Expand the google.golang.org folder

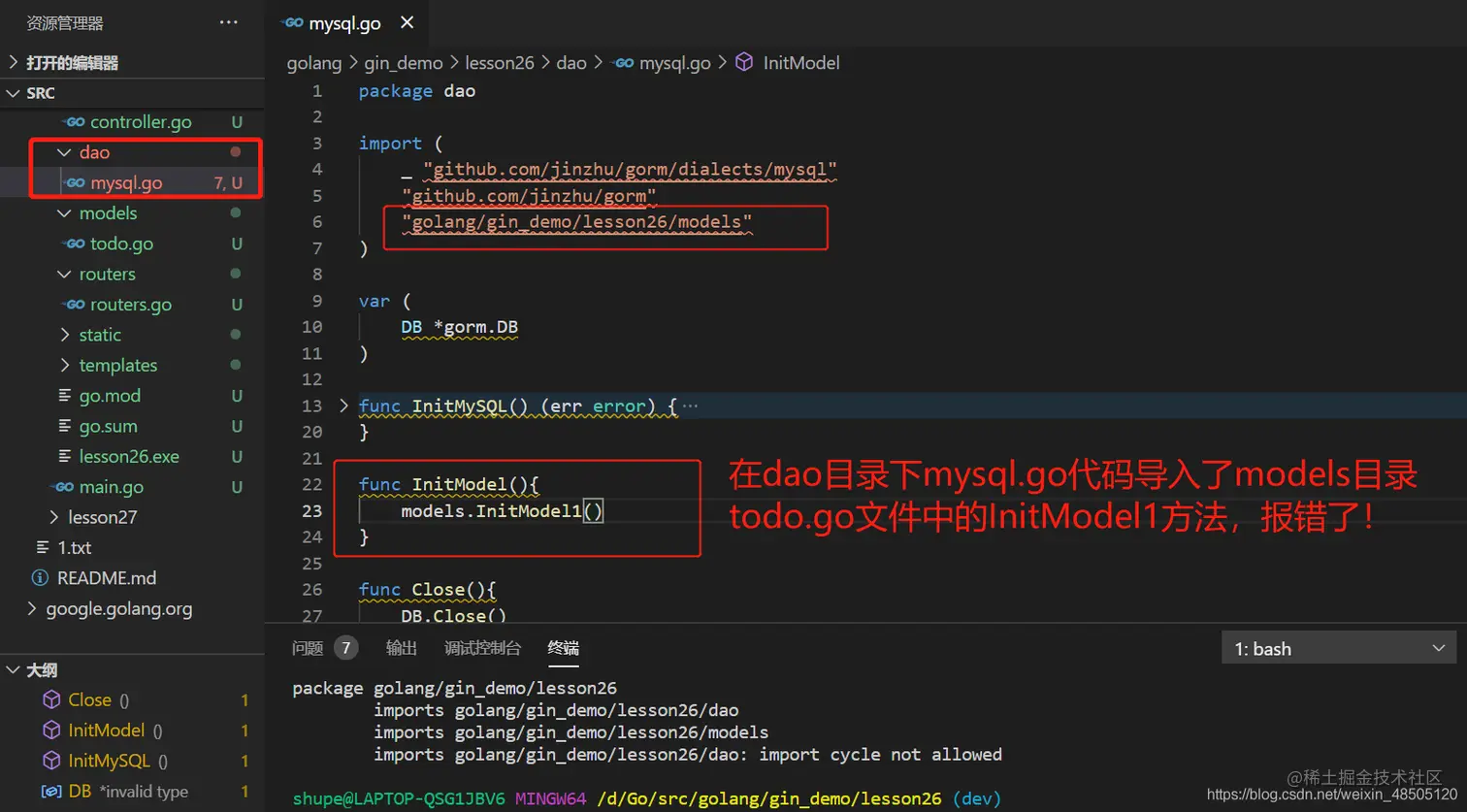pyautogui.click(x=32, y=609)
